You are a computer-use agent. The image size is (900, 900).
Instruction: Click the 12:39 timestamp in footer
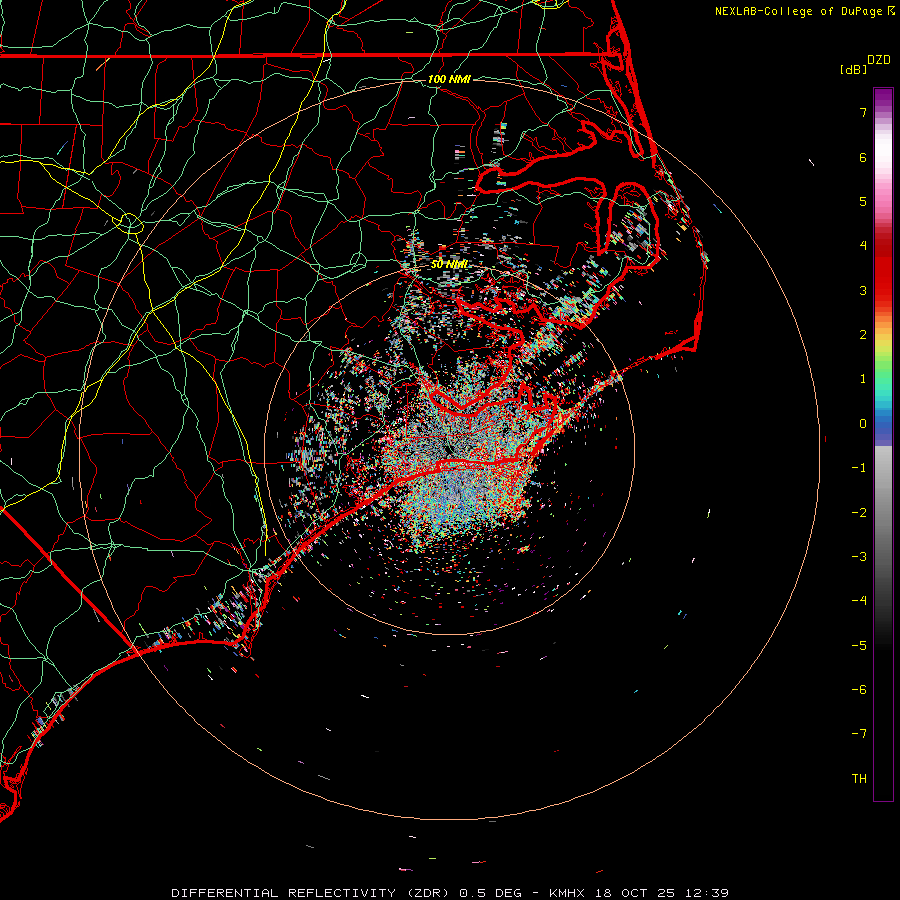coord(707,893)
